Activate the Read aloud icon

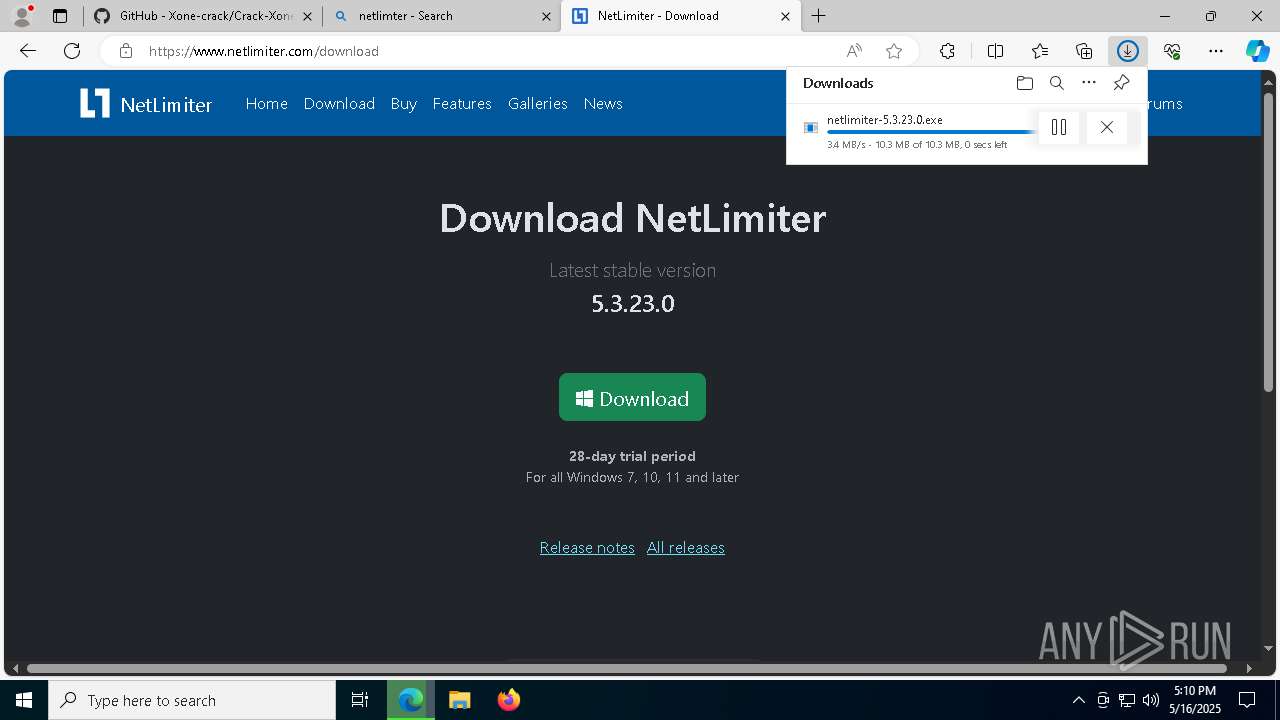(854, 51)
